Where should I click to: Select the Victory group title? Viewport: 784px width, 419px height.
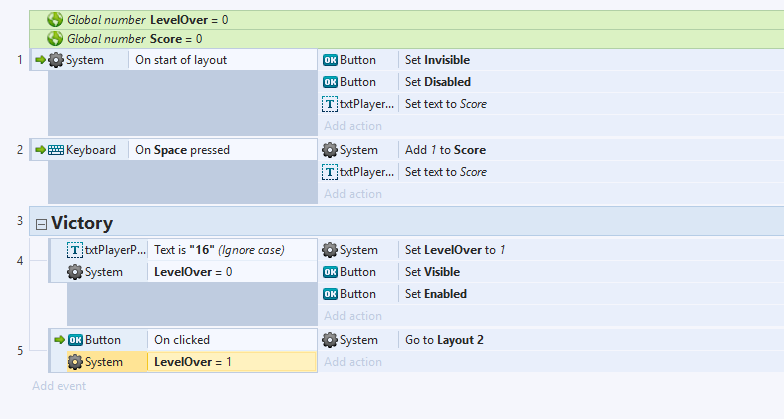tap(82, 223)
